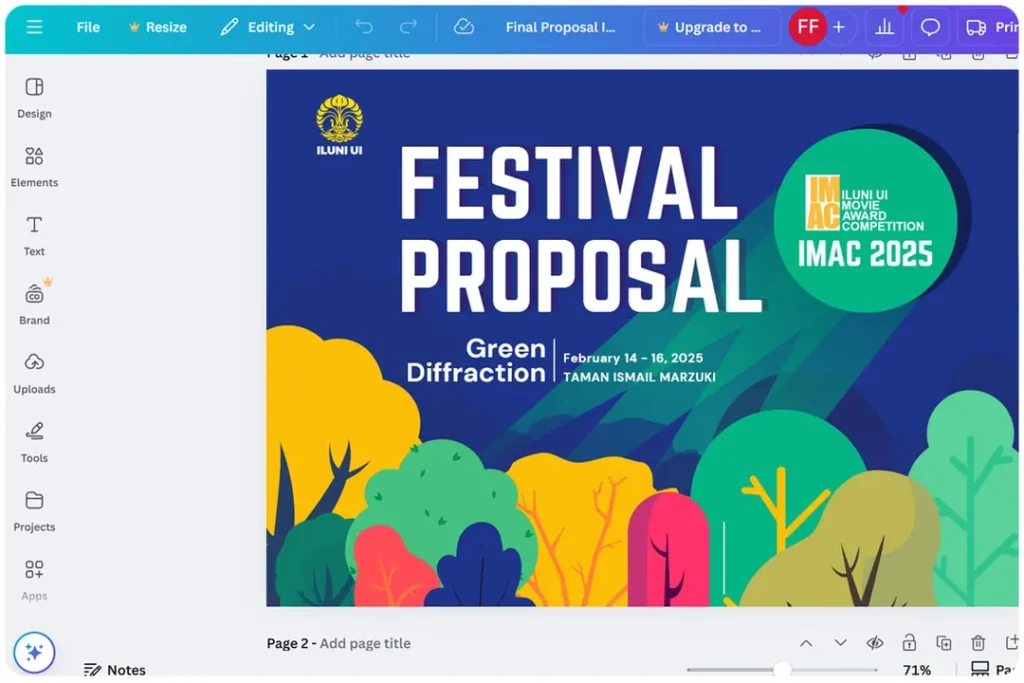Screen dimensions: 1024x683
Task: Select the Final Proposal document title
Action: (x=560, y=27)
